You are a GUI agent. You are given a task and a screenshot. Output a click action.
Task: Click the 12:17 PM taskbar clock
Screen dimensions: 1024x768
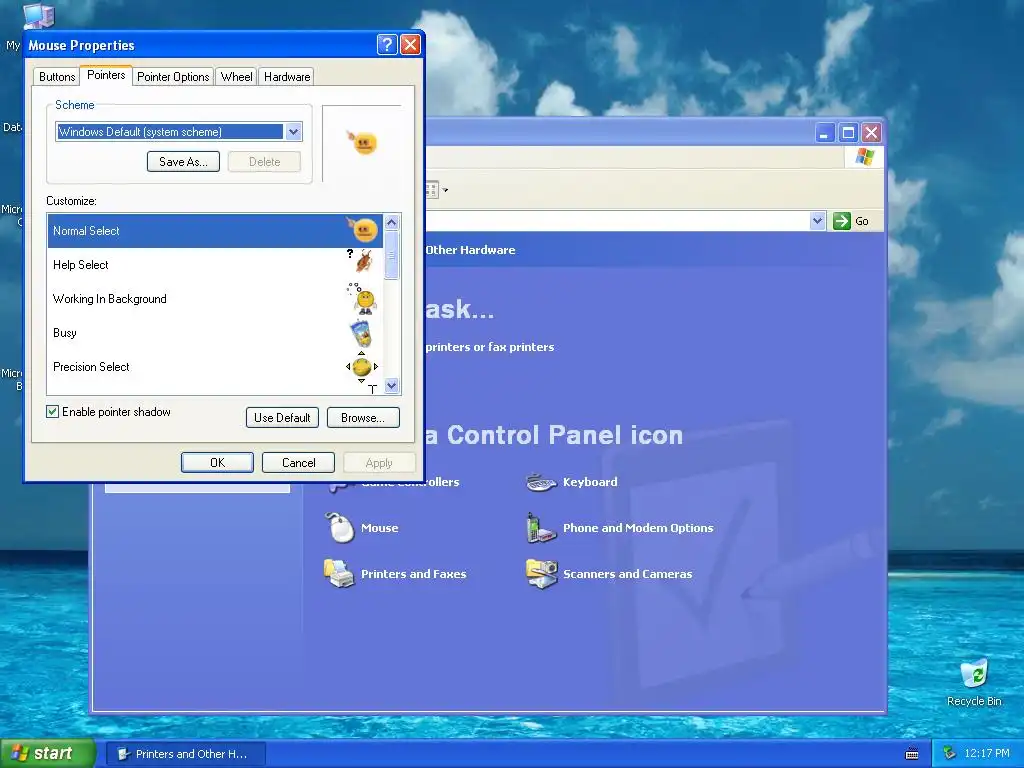986,753
